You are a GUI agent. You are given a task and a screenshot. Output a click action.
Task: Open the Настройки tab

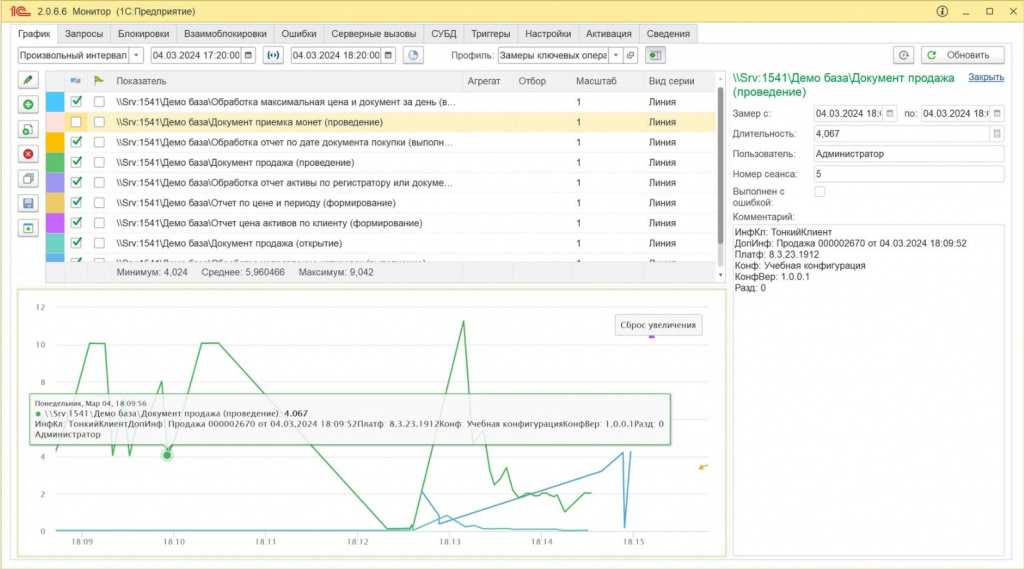click(548, 33)
